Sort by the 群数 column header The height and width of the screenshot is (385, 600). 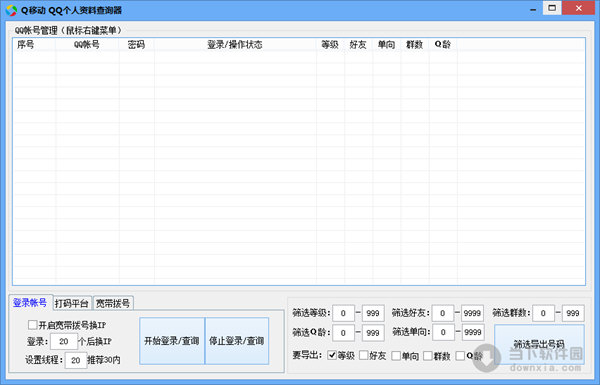coord(415,45)
